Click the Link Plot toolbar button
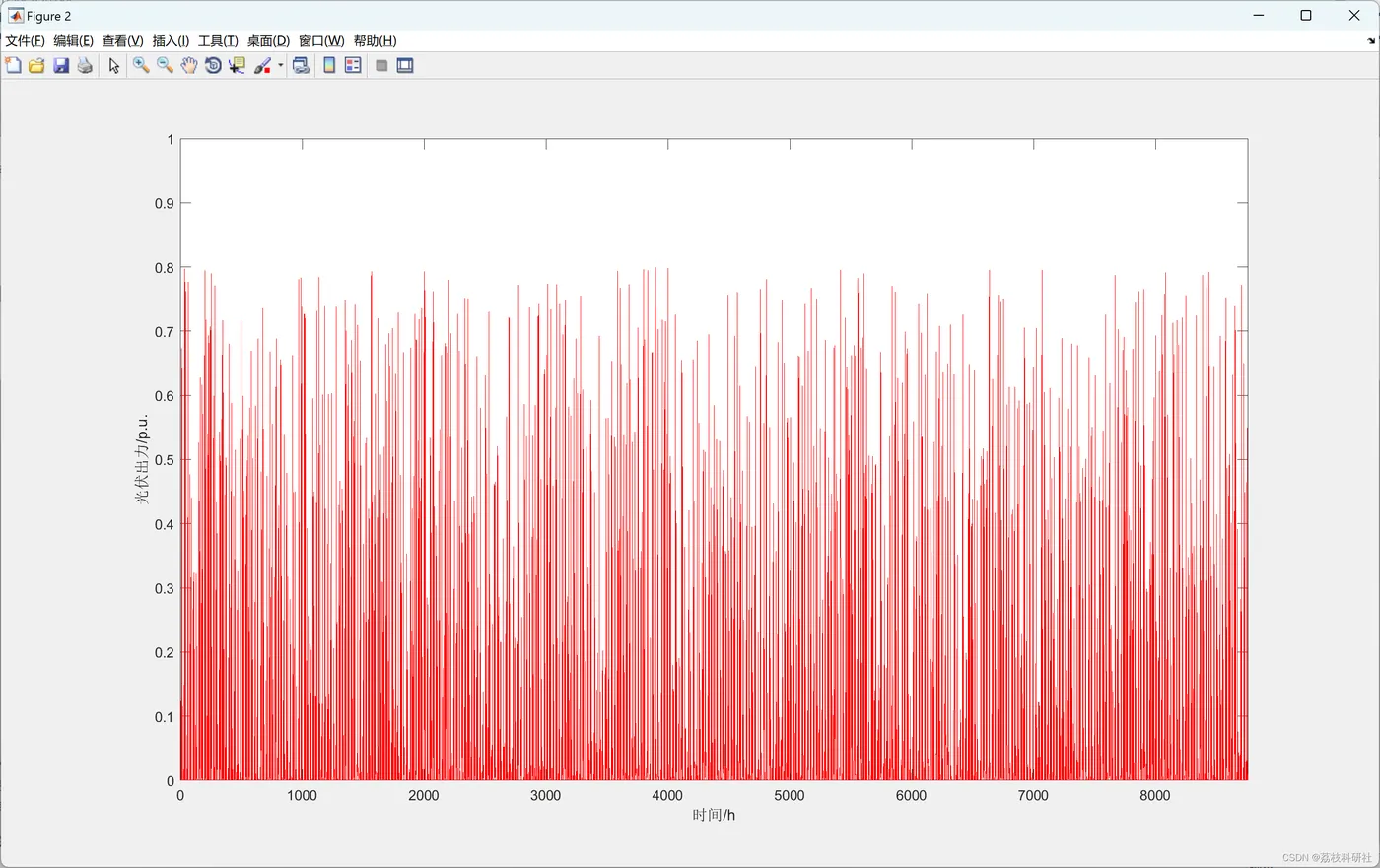 pos(301,66)
